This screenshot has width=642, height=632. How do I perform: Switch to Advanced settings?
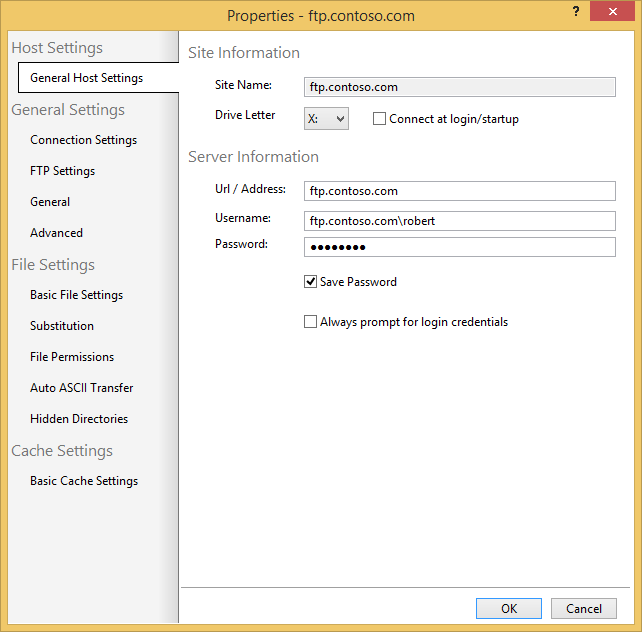click(56, 233)
